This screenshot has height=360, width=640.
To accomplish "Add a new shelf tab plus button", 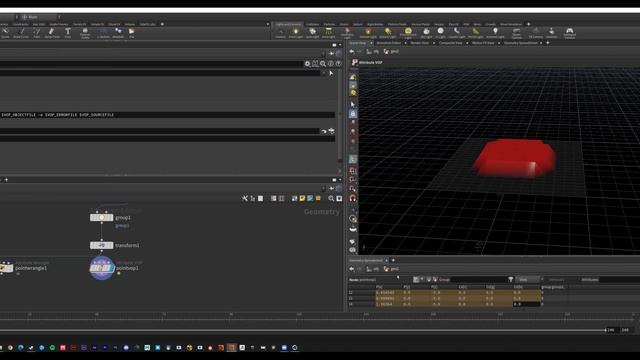I will (x=529, y=24).
